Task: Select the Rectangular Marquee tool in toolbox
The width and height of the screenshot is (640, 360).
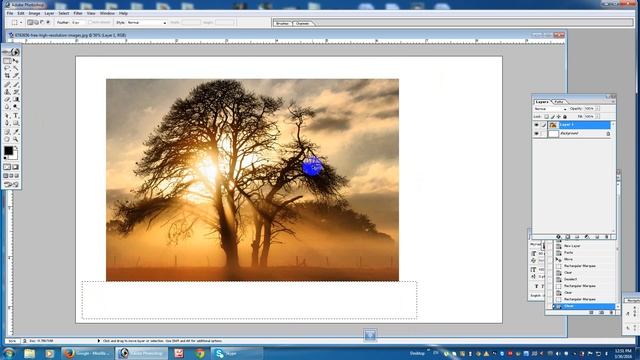Action: [7, 61]
